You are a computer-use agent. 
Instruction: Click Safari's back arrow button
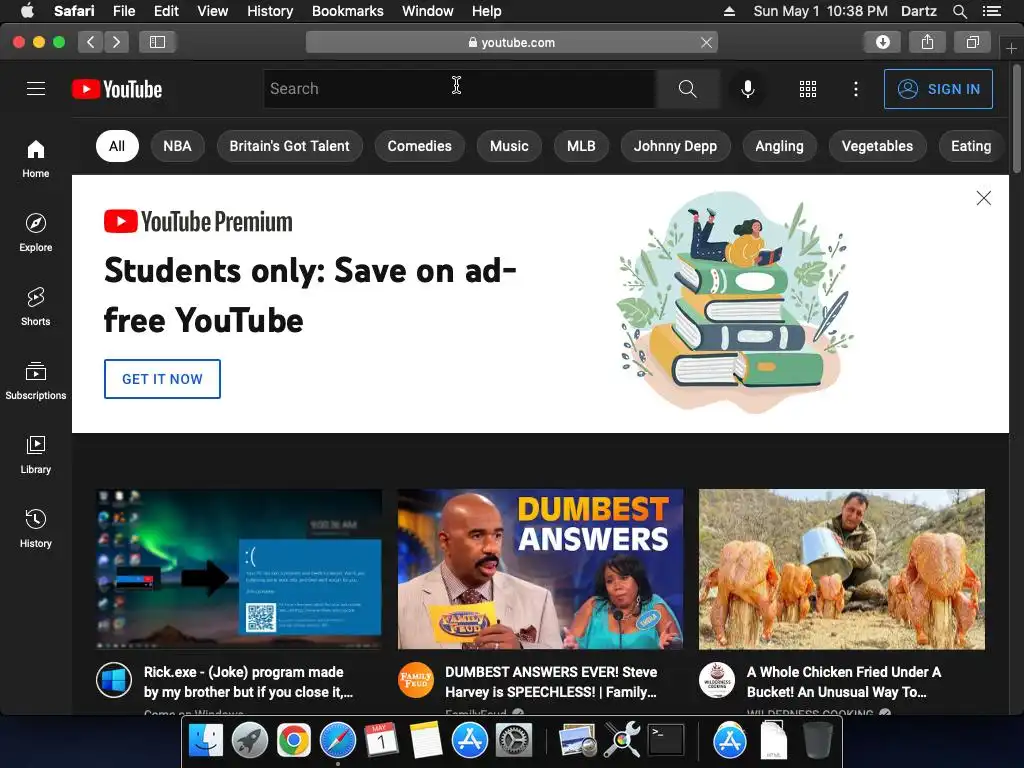(x=91, y=42)
